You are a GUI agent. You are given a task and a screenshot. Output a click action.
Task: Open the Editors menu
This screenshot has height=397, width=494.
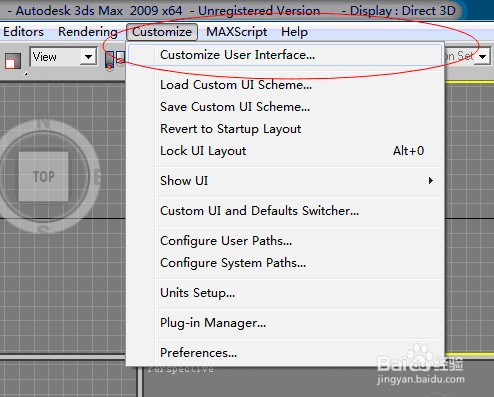[x=23, y=32]
